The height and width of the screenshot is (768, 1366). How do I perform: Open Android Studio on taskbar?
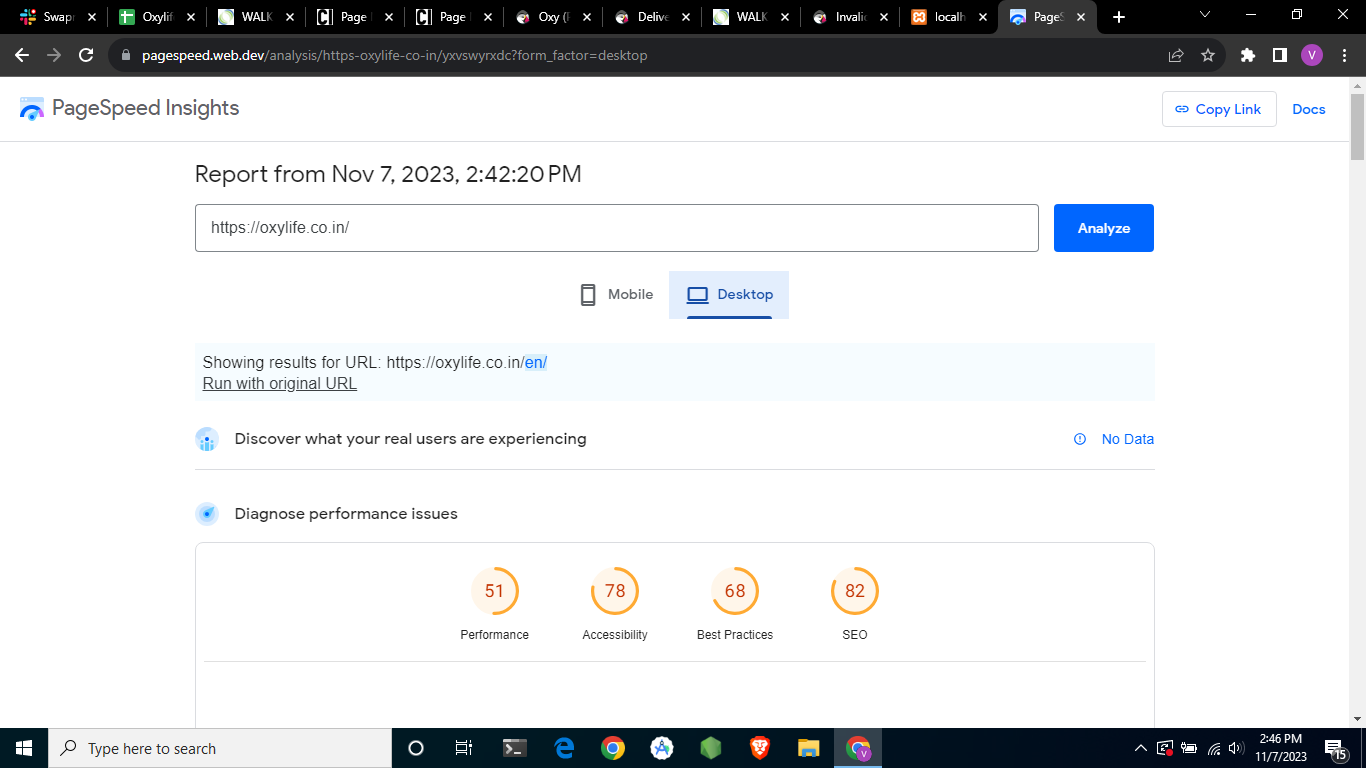pyautogui.click(x=661, y=748)
